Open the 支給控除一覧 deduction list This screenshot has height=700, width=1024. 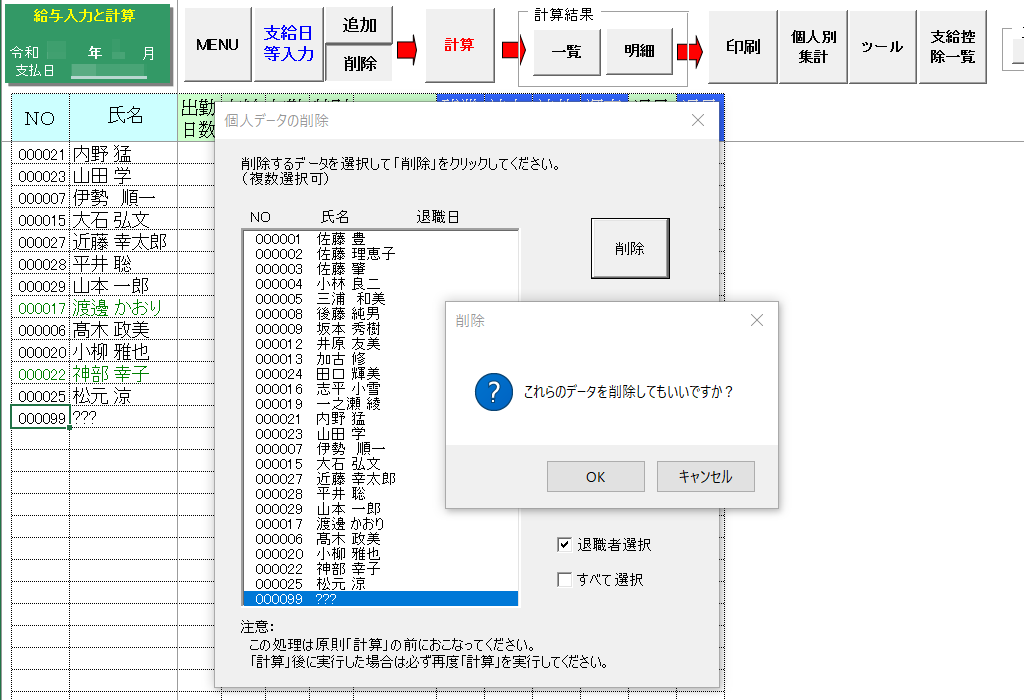click(952, 45)
